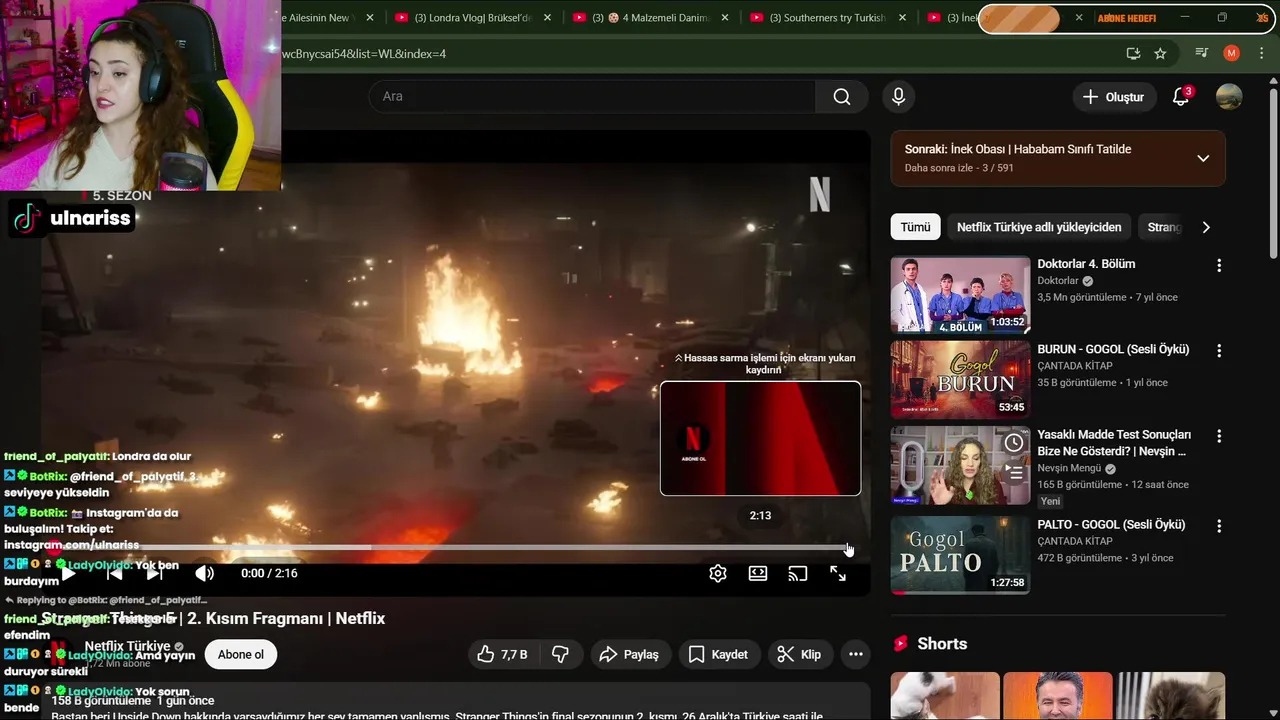Viewport: 1280px width, 720px height.
Task: Open browser media control icon
Action: point(1202,53)
